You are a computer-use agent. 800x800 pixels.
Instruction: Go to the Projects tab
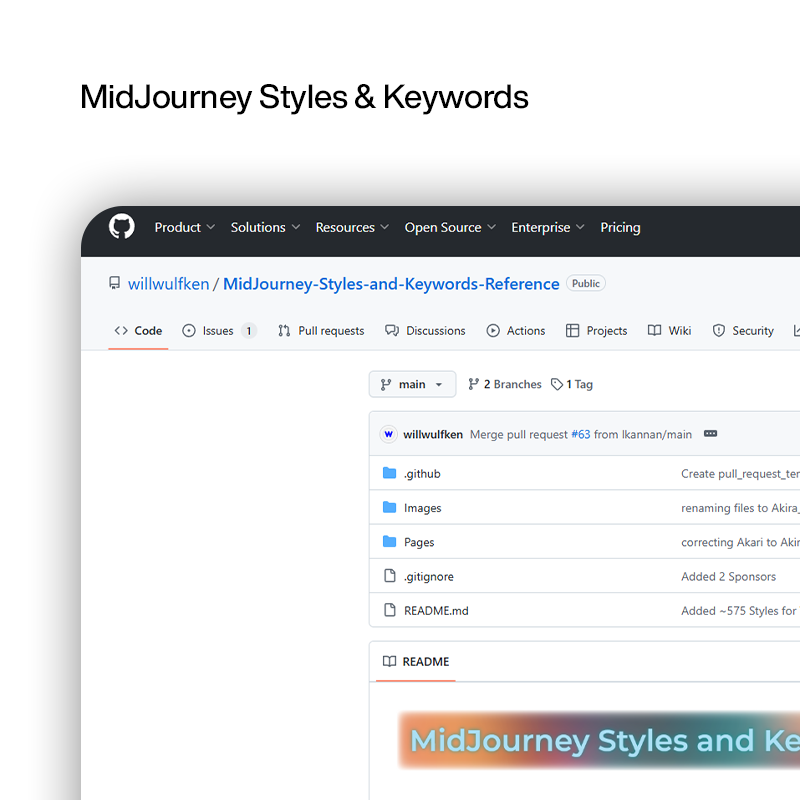click(596, 331)
